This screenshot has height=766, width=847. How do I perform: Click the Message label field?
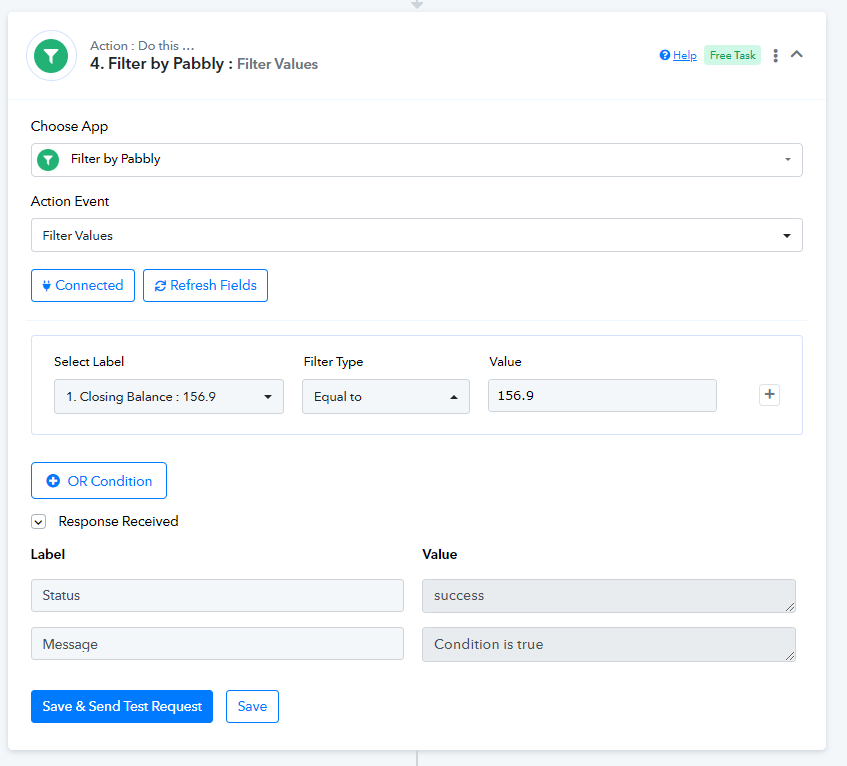pyautogui.click(x=217, y=643)
